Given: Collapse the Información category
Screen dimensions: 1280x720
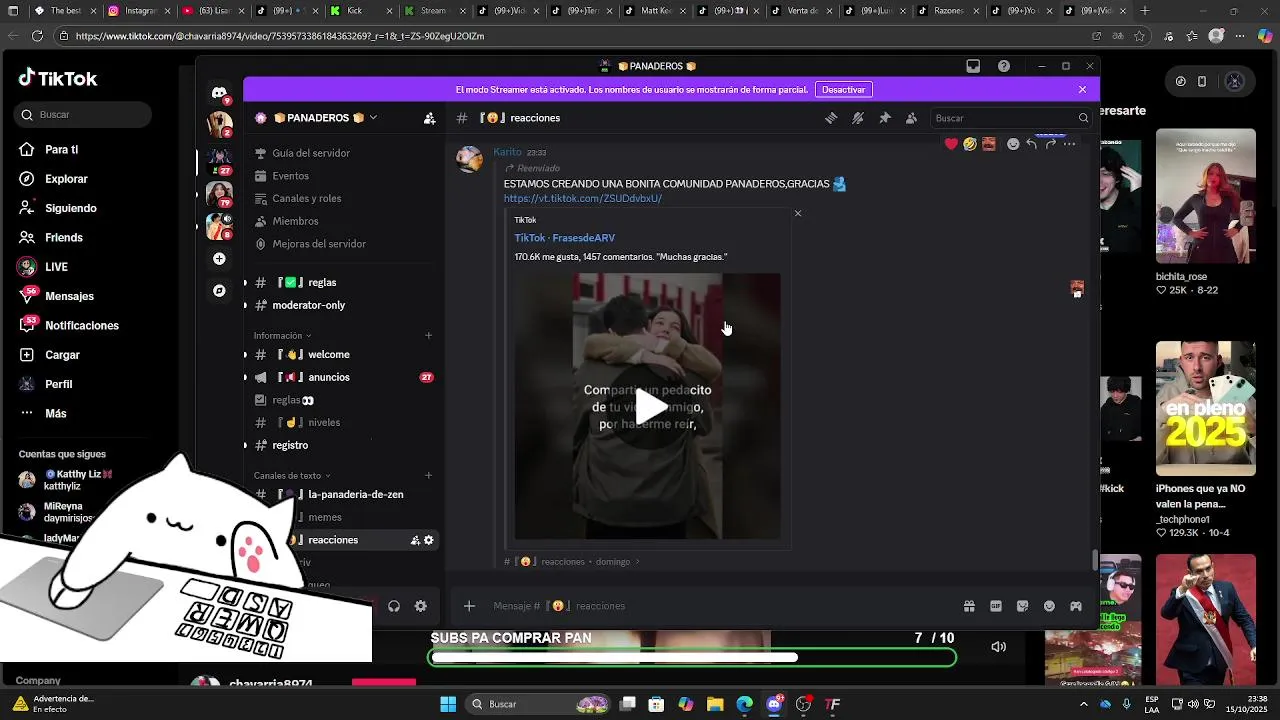Looking at the screenshot, I should click(282, 336).
